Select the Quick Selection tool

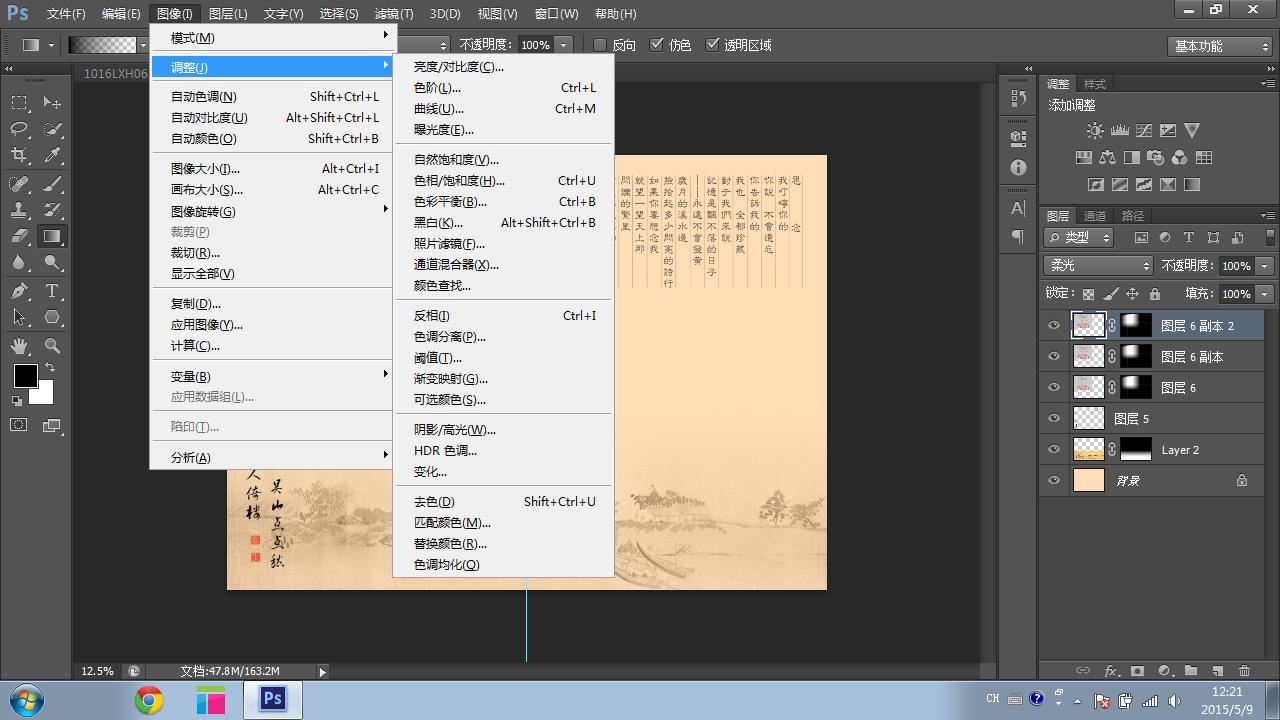tap(52, 129)
